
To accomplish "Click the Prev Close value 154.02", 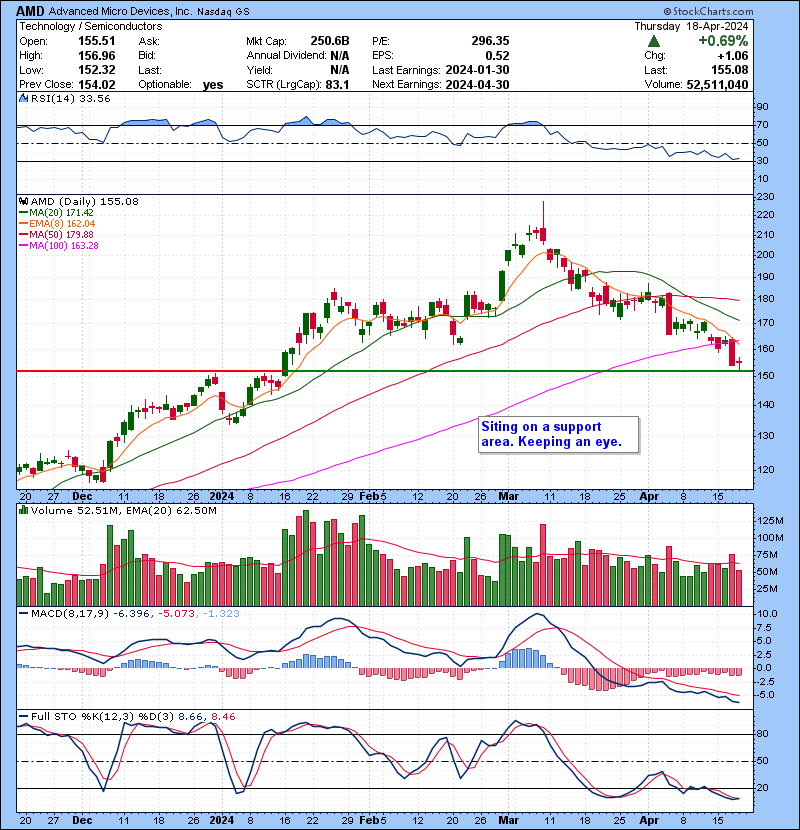I will pos(97,85).
